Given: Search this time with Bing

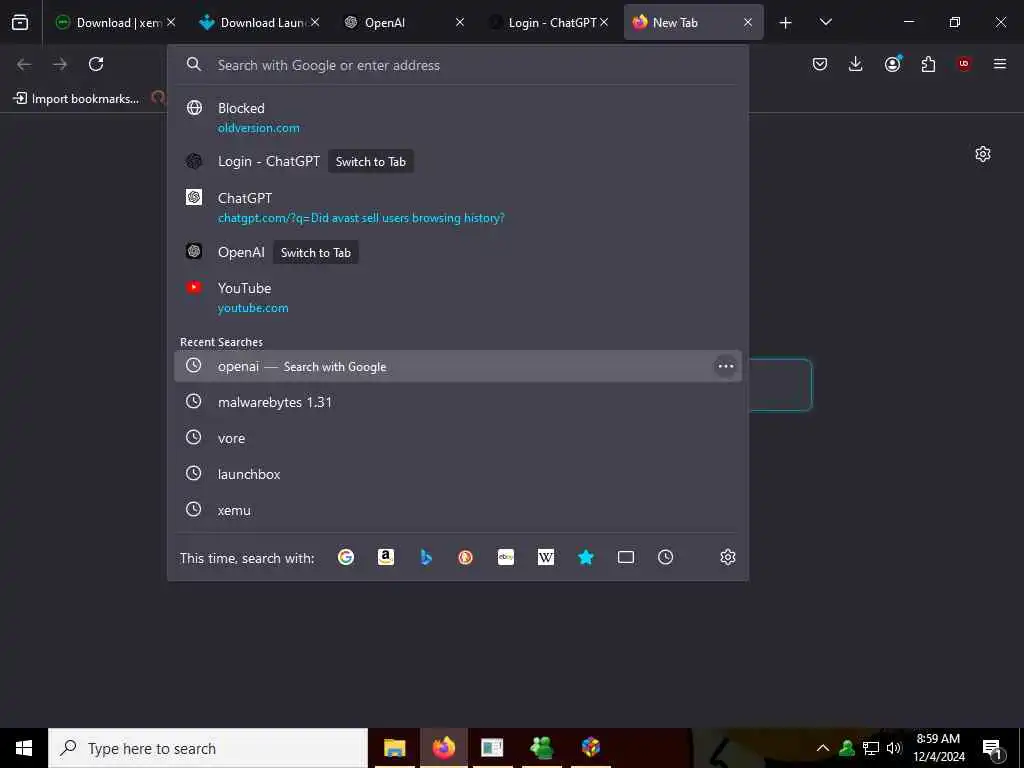Looking at the screenshot, I should tap(426, 557).
